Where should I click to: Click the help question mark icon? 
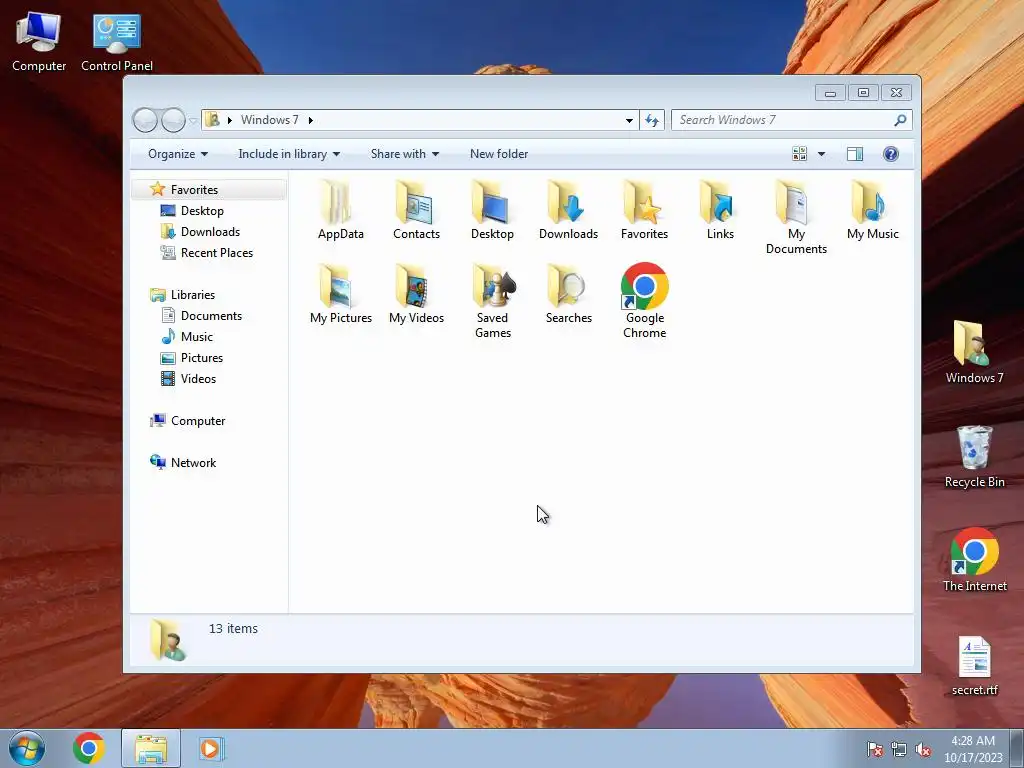pyautogui.click(x=890, y=153)
